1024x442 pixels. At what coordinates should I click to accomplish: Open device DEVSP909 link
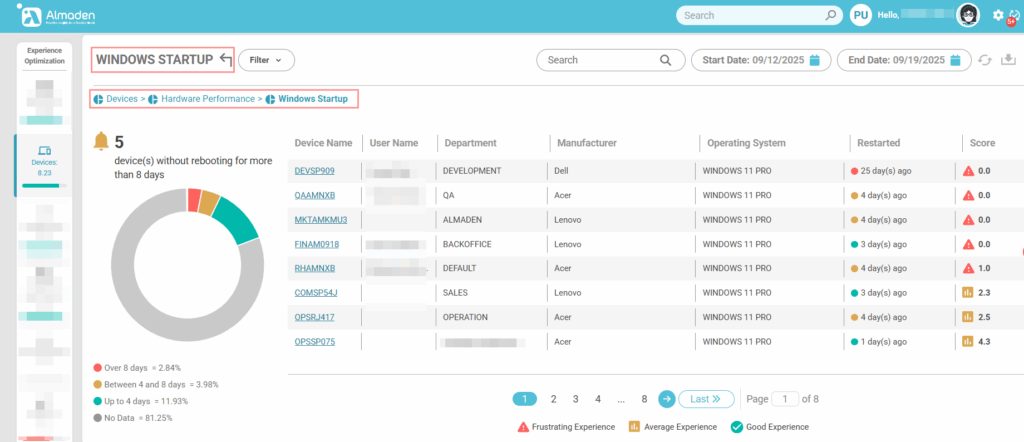tap(314, 171)
